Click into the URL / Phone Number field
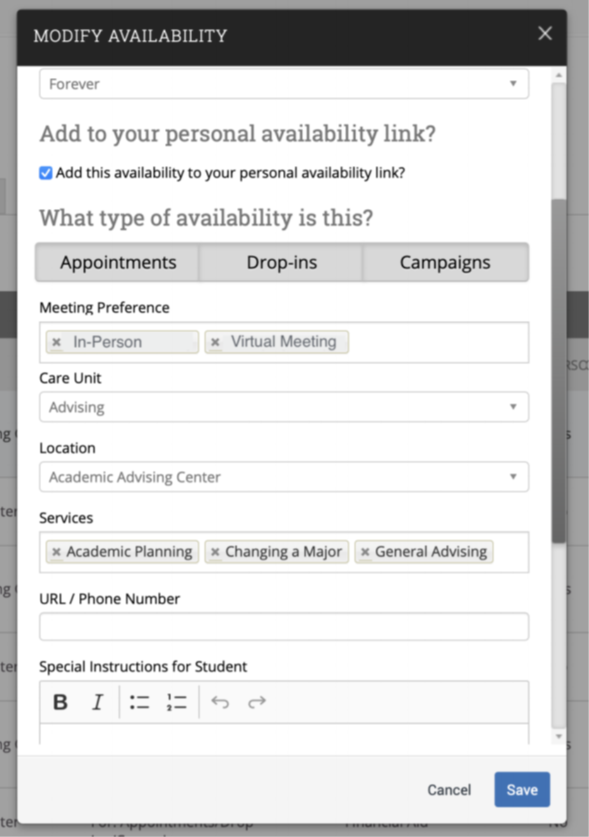 284,627
